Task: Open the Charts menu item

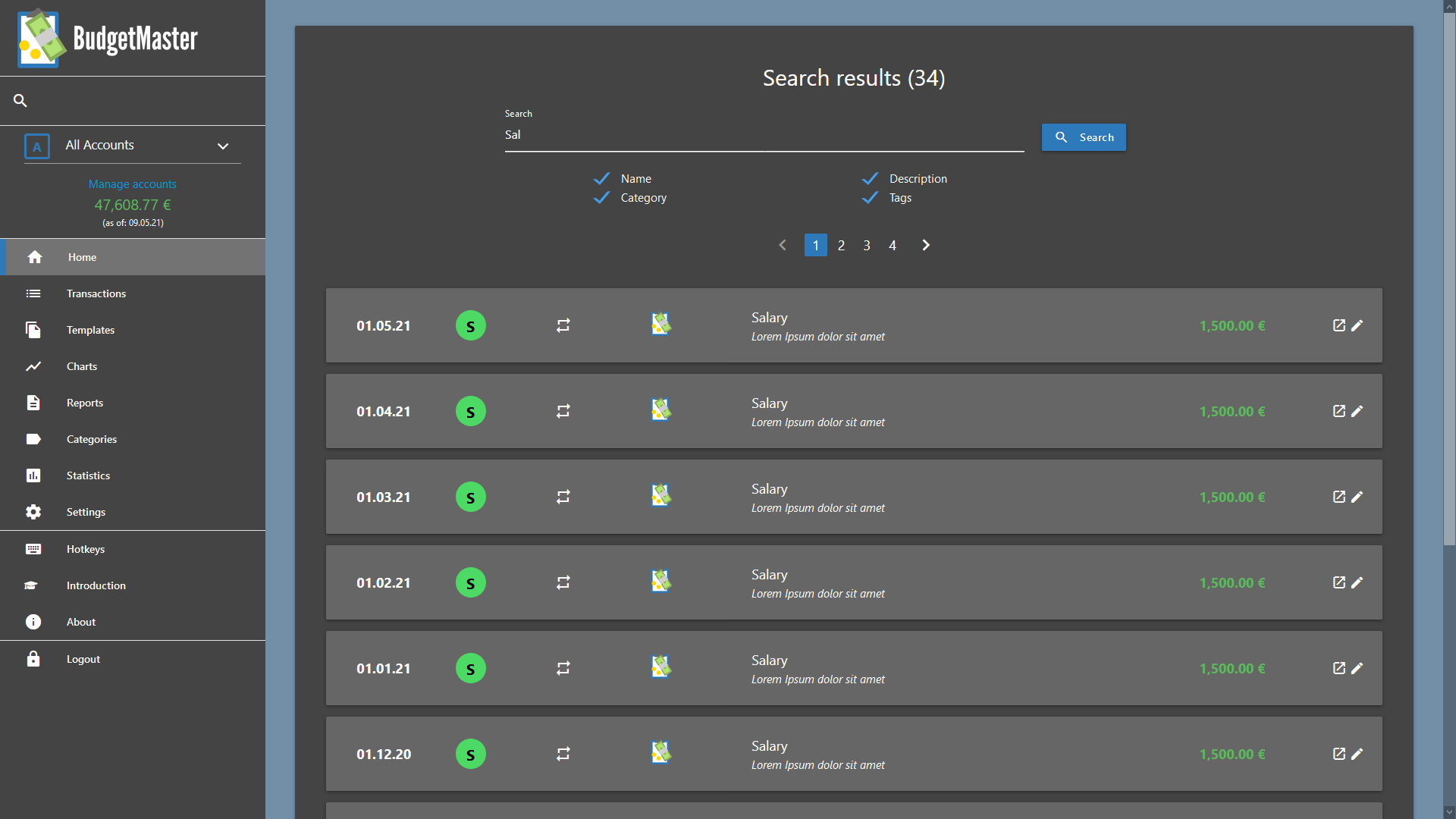Action: tap(133, 366)
